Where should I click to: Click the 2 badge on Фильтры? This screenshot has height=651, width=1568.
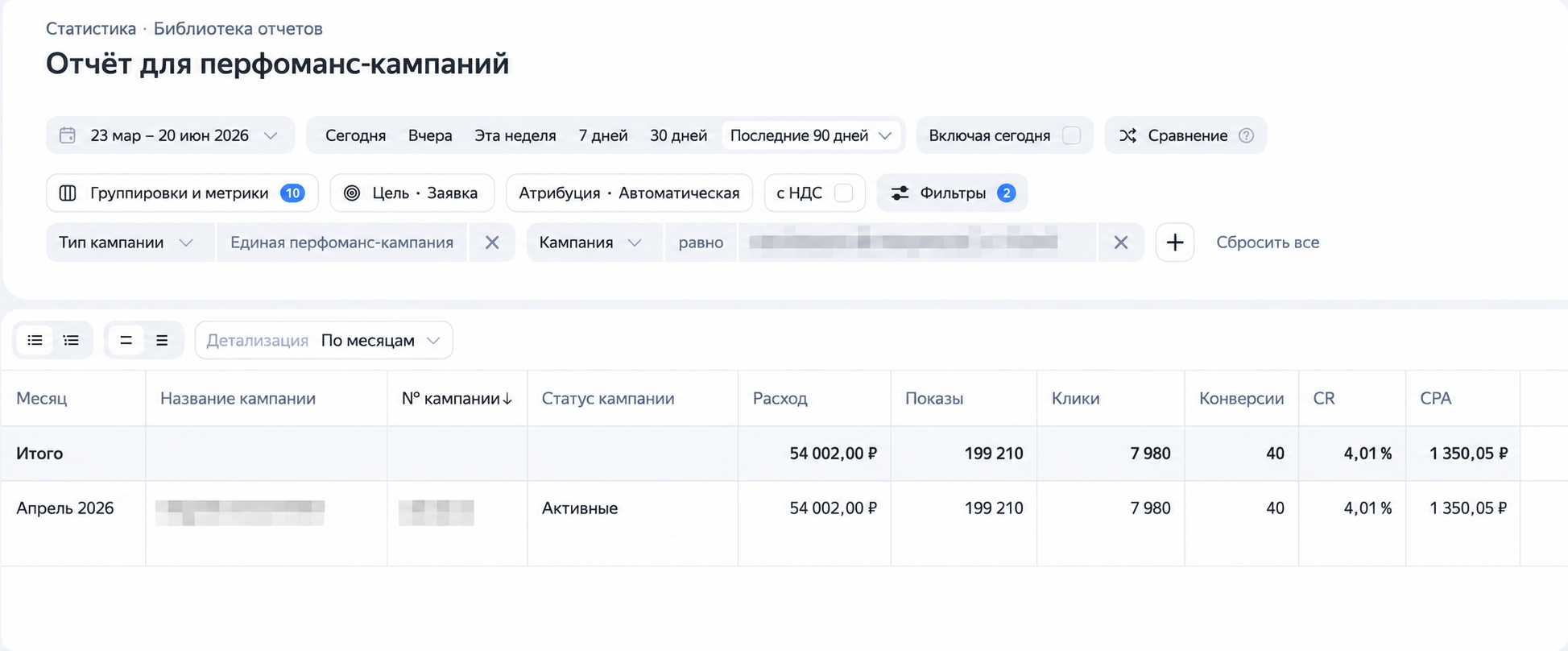[x=1006, y=193]
